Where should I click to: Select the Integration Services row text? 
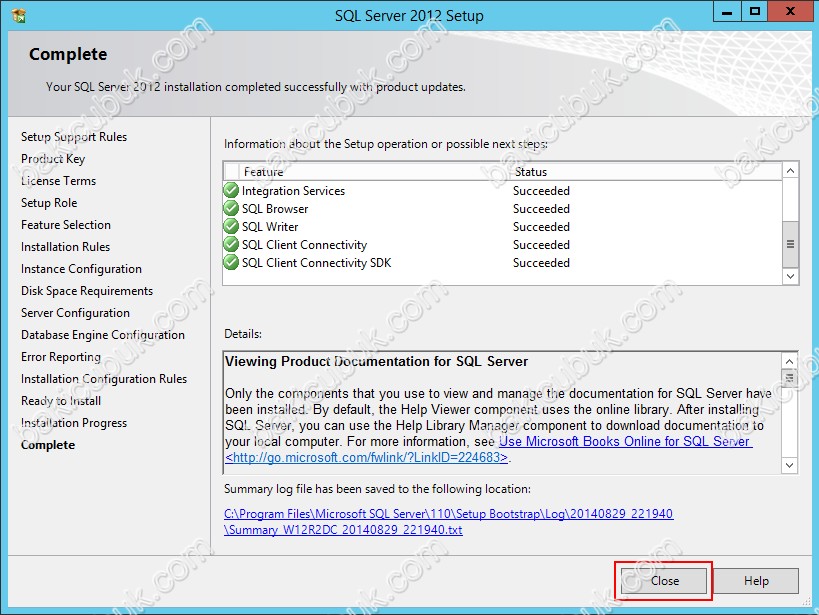294,191
